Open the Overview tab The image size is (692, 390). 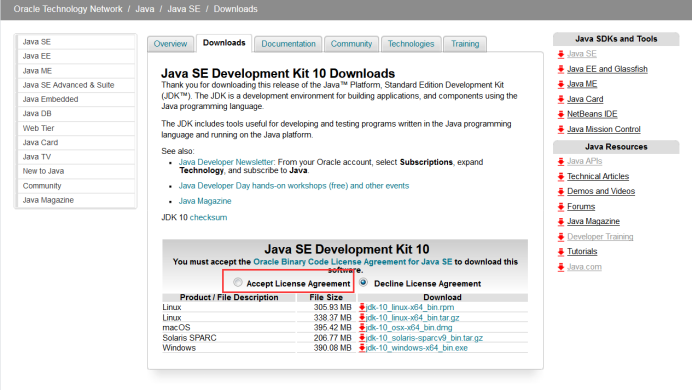pos(170,44)
